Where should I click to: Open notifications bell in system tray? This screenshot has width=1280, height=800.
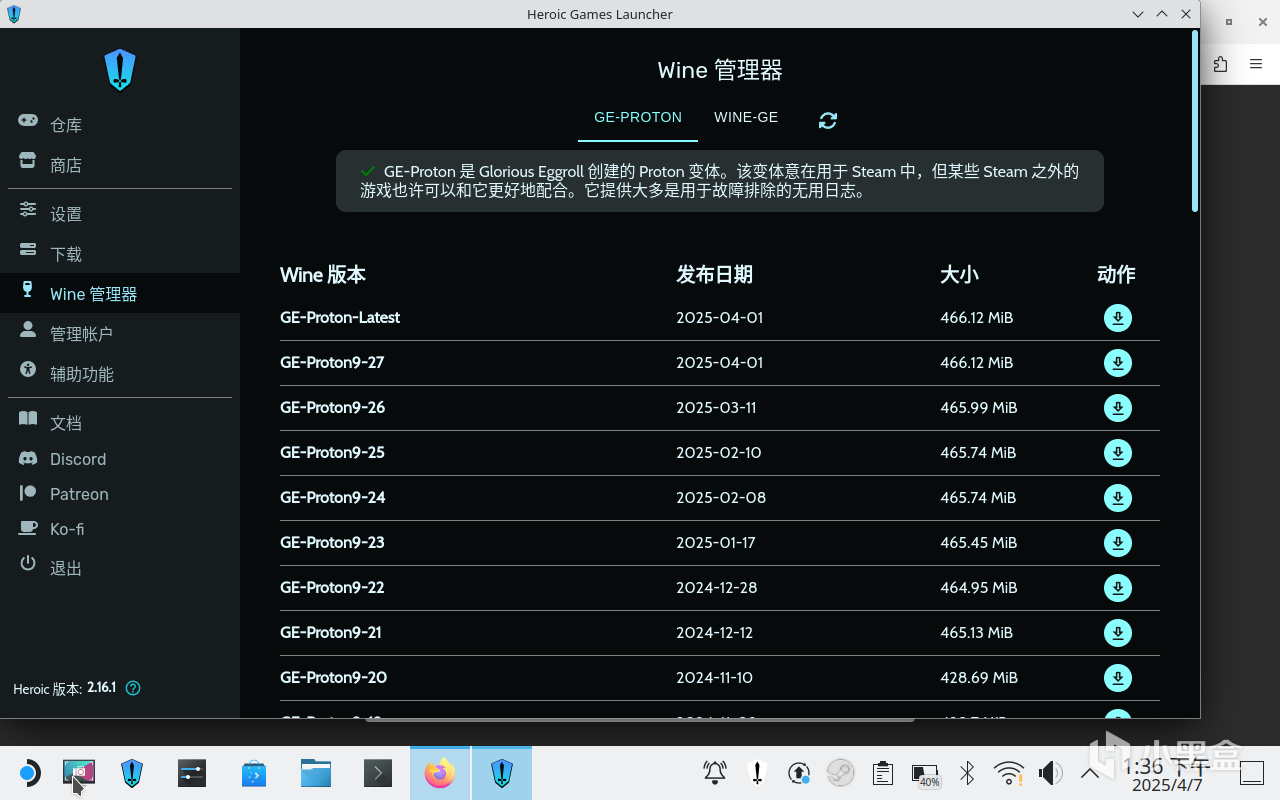pyautogui.click(x=715, y=772)
